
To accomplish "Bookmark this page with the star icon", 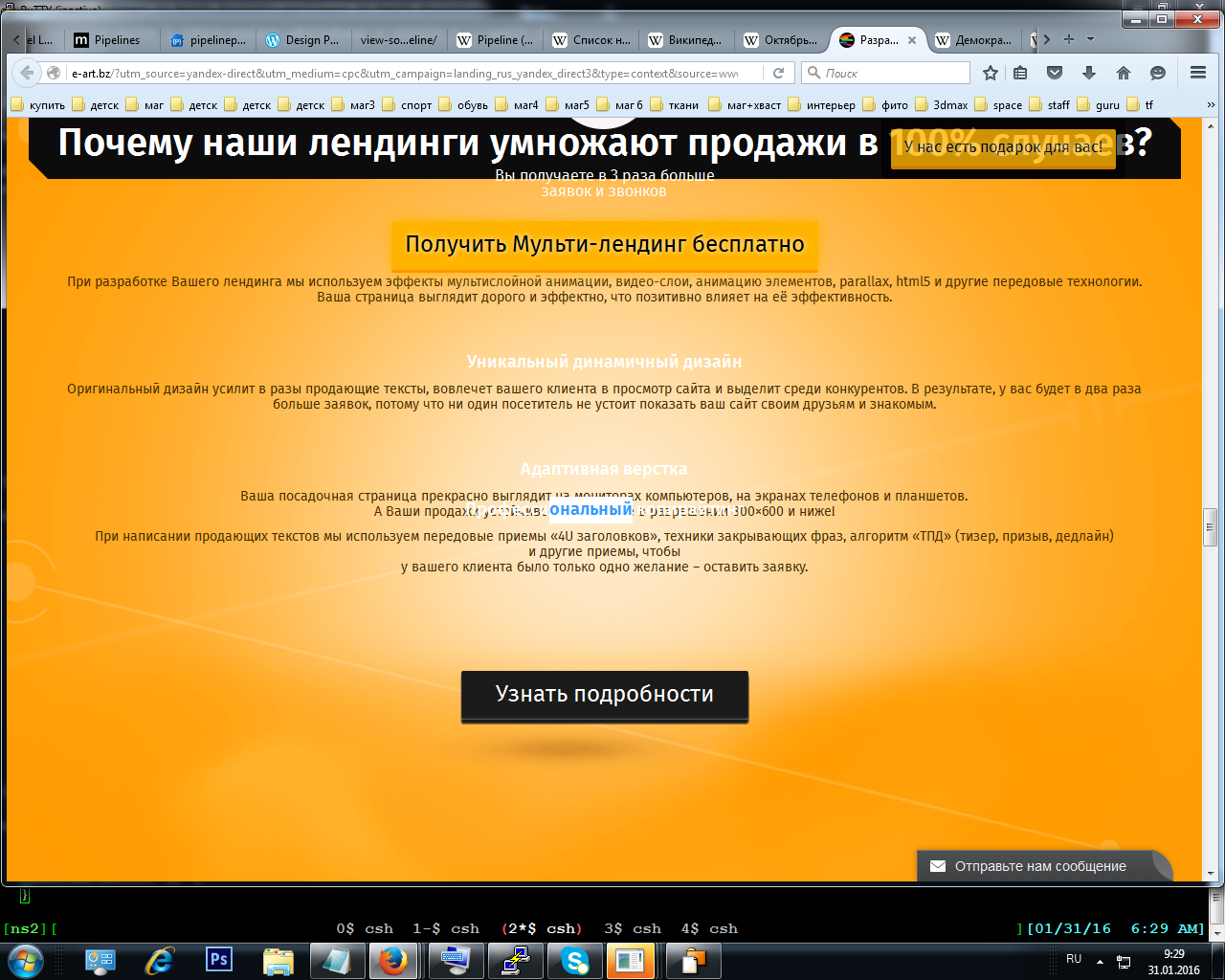I will click(991, 73).
